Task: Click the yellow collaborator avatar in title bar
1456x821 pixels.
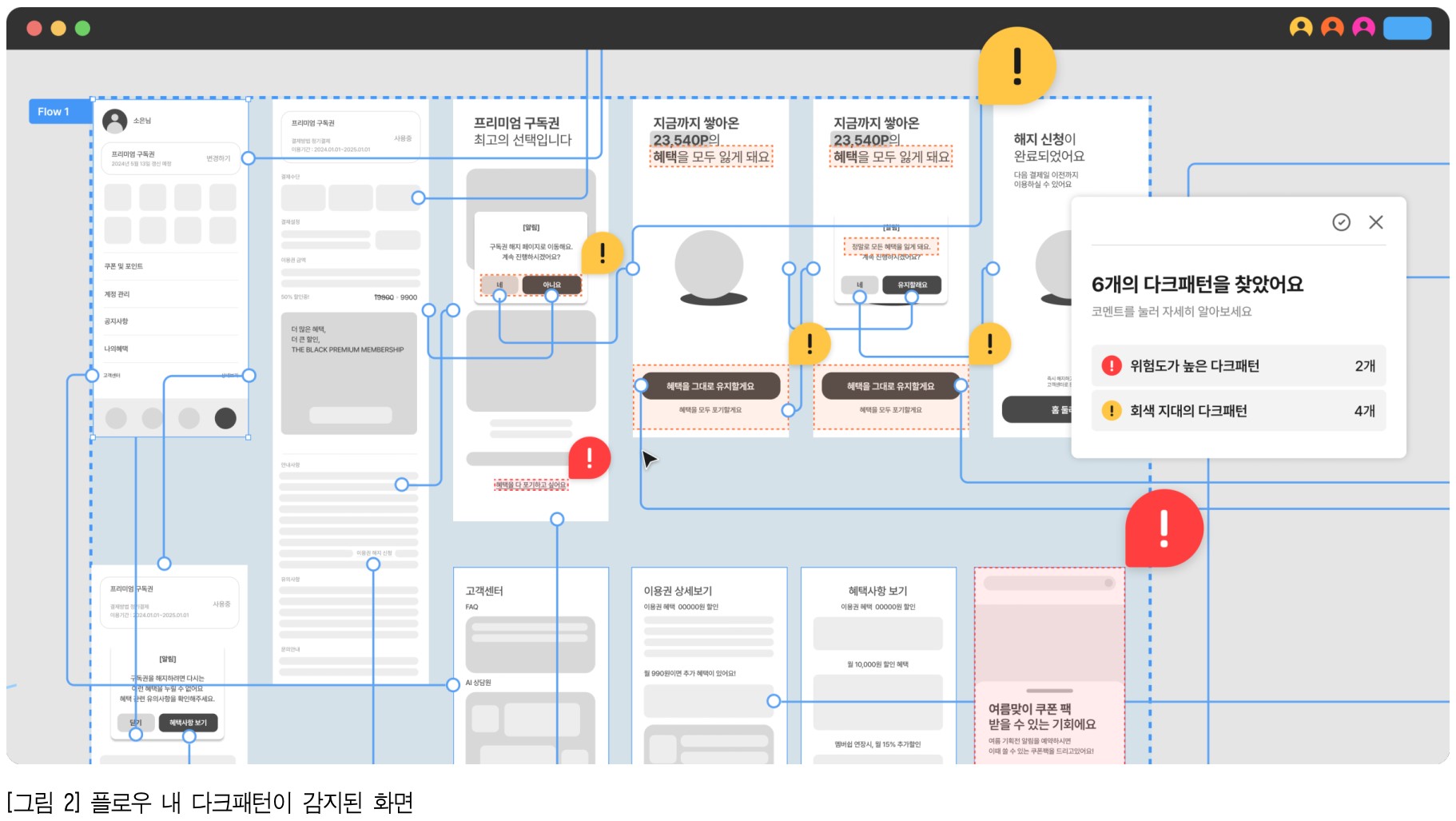Action: point(1300,28)
